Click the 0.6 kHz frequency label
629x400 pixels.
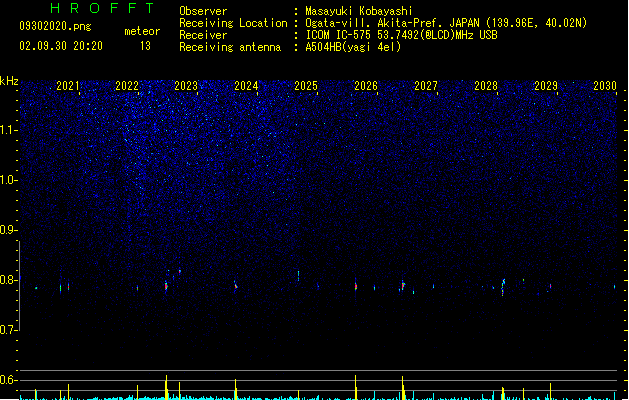coord(9,380)
